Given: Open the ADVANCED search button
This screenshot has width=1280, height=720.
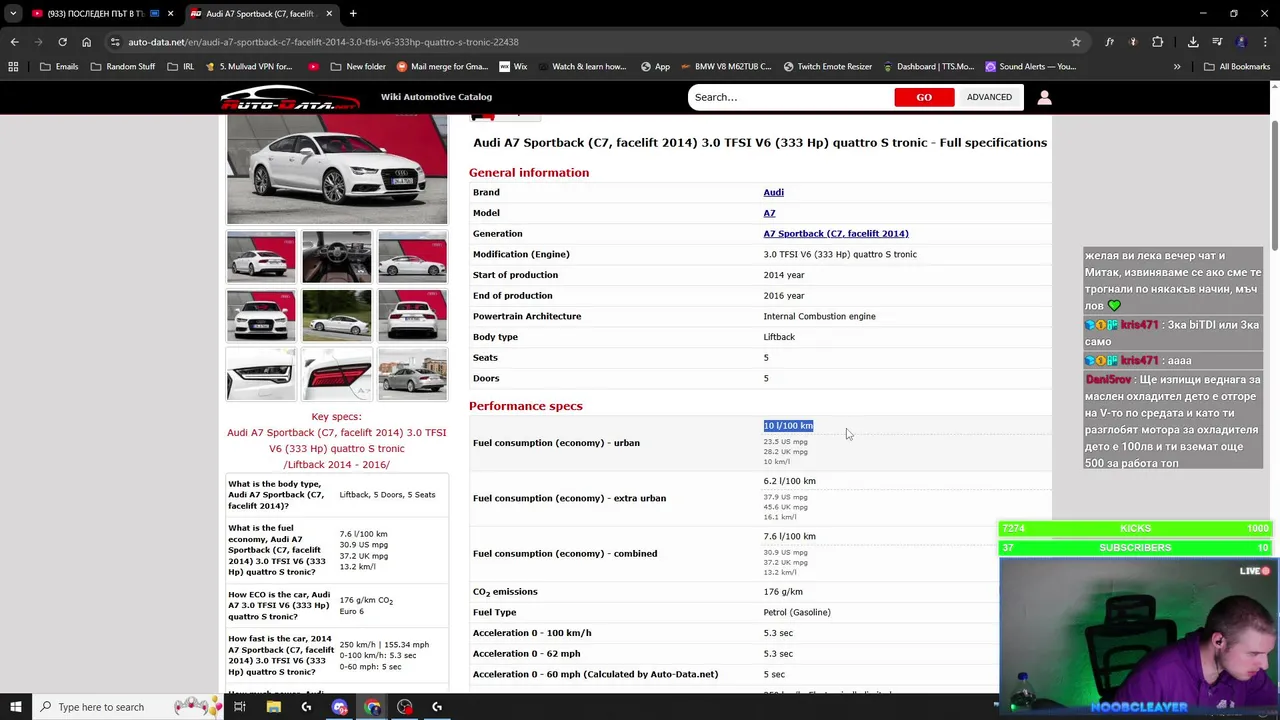Looking at the screenshot, I should [989, 97].
